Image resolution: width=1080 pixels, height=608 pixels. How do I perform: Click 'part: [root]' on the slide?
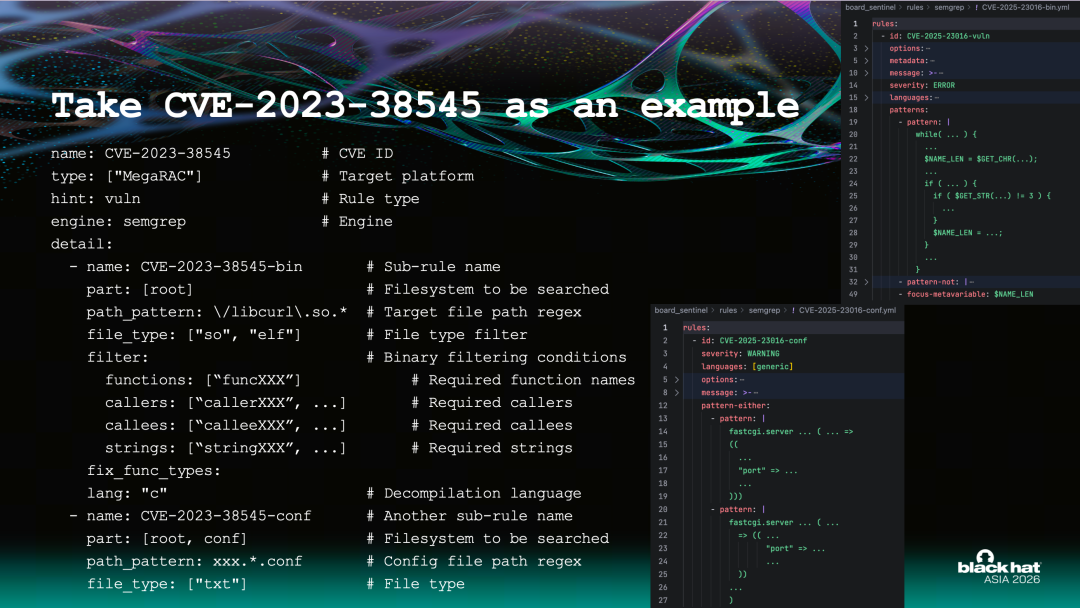click(x=140, y=290)
